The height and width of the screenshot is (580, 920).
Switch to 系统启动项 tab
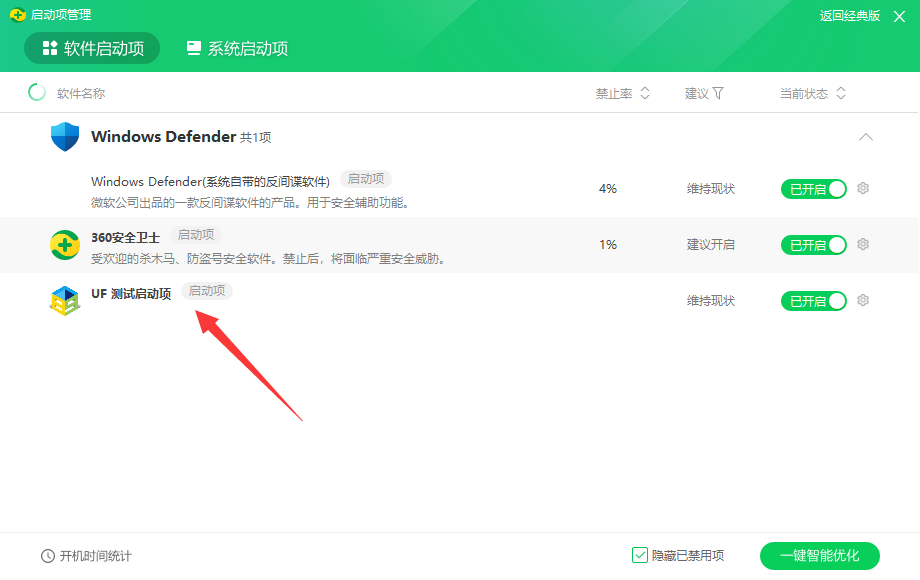237,48
